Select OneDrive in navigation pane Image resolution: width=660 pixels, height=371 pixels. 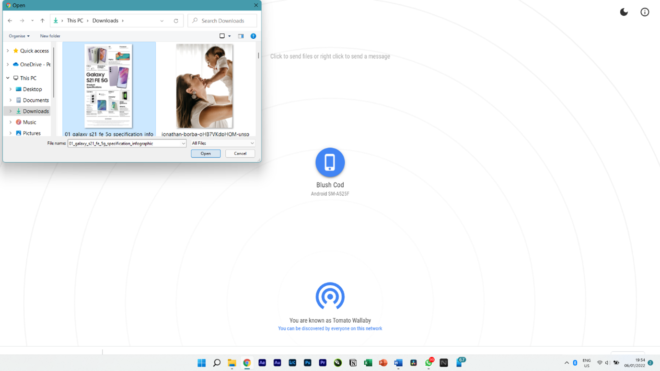coord(32,64)
